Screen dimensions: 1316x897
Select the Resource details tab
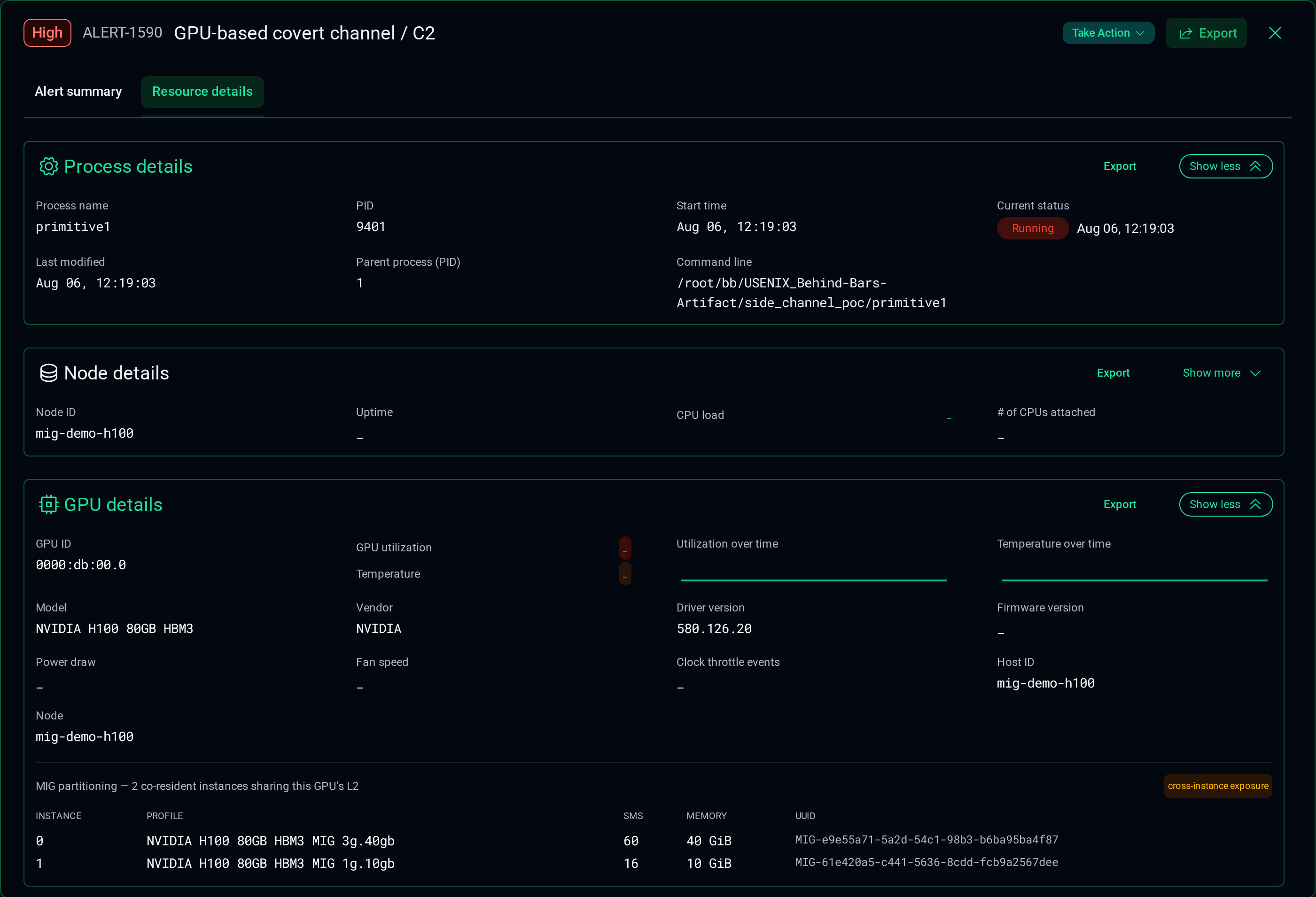coord(202,92)
